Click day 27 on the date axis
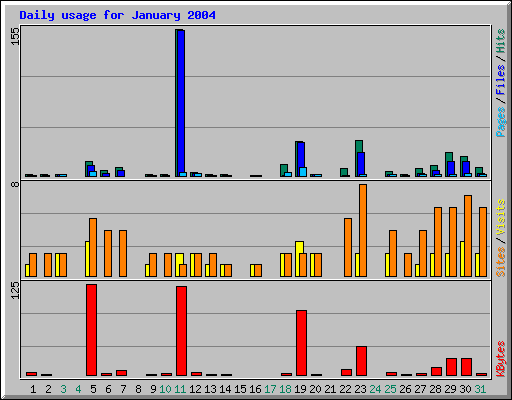The image size is (512, 400). [420, 389]
